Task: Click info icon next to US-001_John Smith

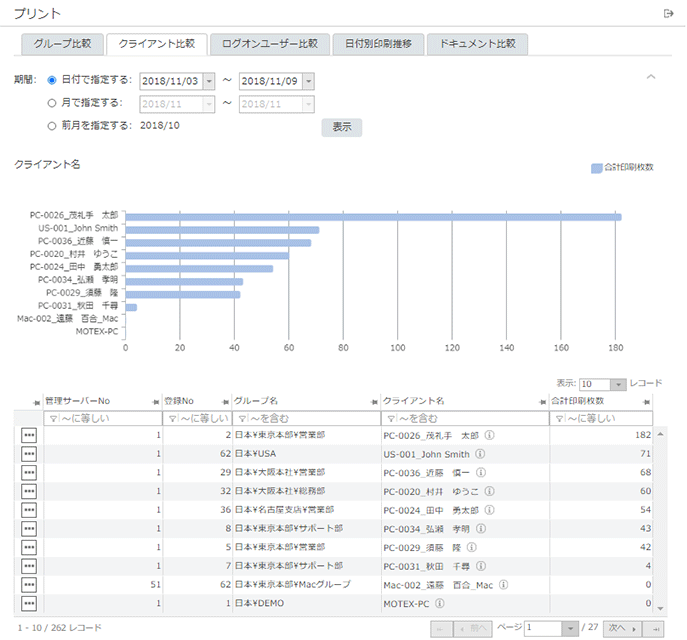Action: [x=479, y=453]
